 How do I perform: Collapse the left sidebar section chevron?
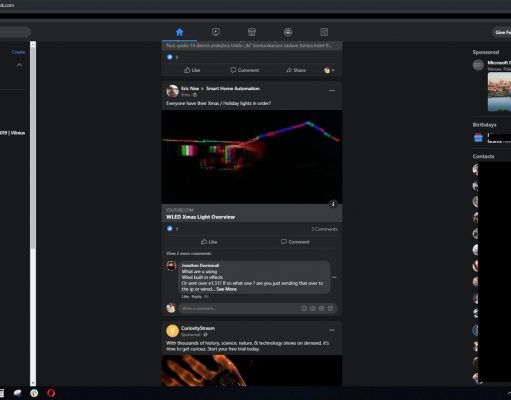(19, 65)
